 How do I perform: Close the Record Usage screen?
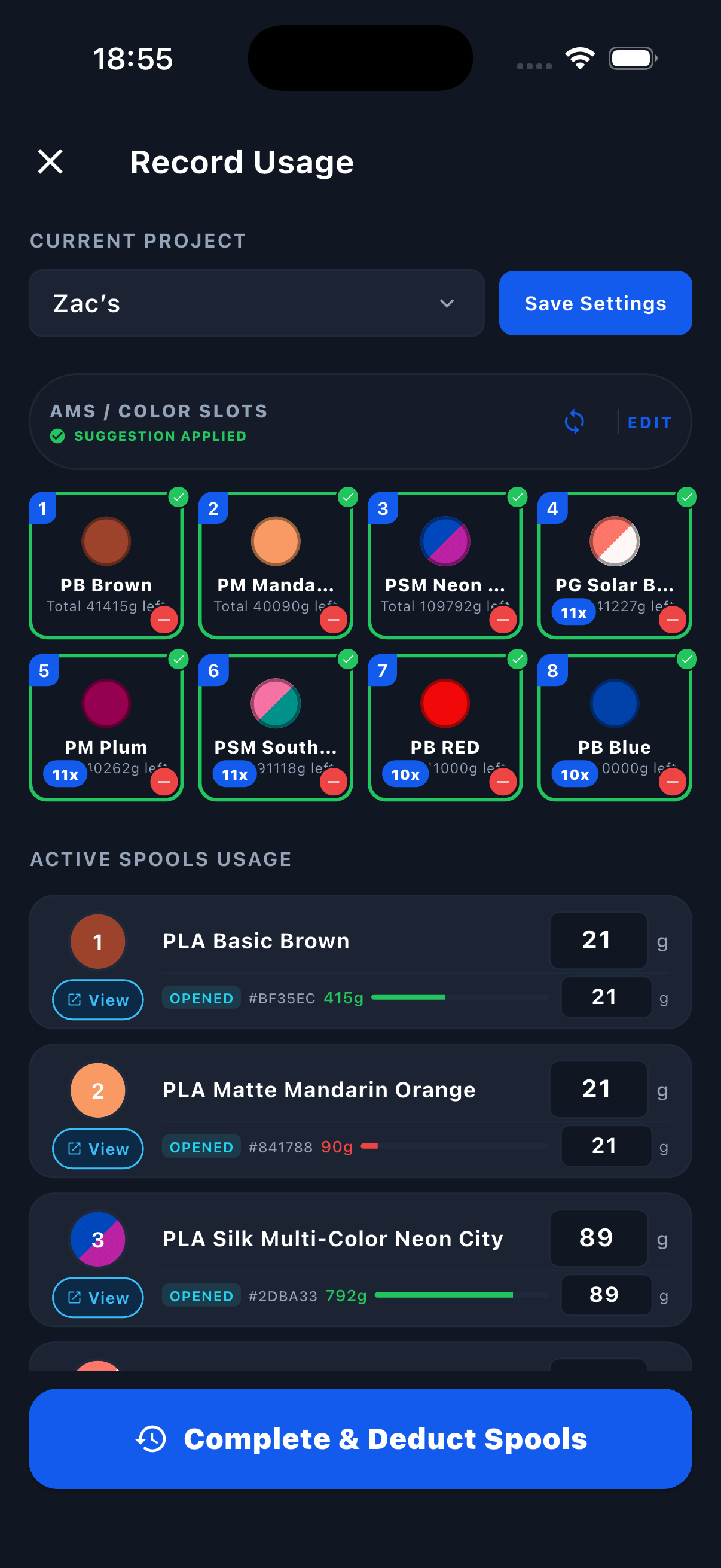(50, 162)
